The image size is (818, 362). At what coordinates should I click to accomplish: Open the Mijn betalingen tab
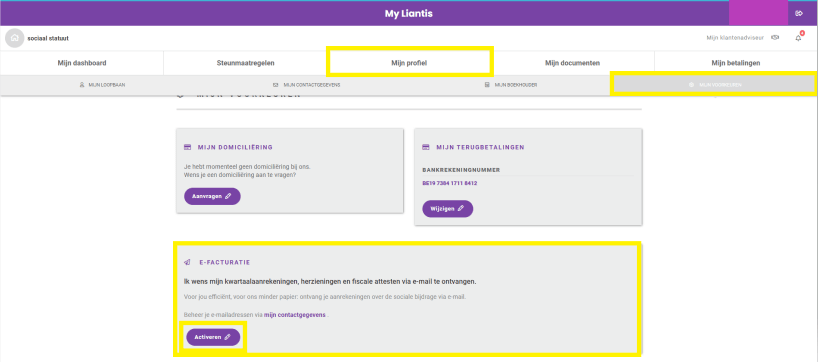736,63
